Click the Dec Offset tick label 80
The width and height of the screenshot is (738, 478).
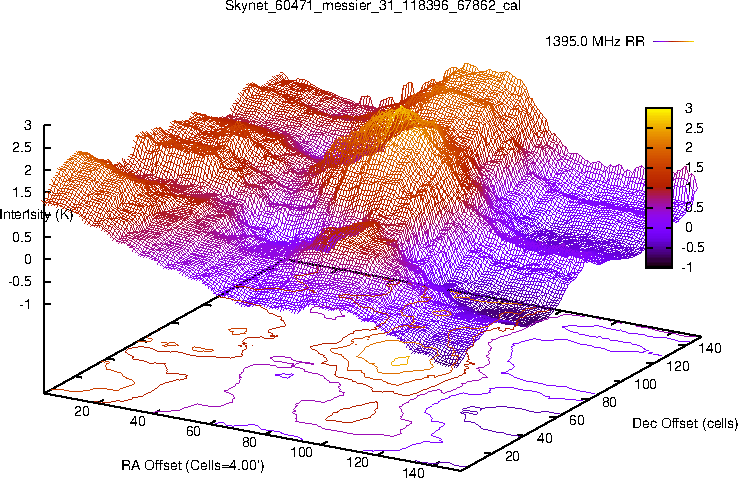[610, 402]
